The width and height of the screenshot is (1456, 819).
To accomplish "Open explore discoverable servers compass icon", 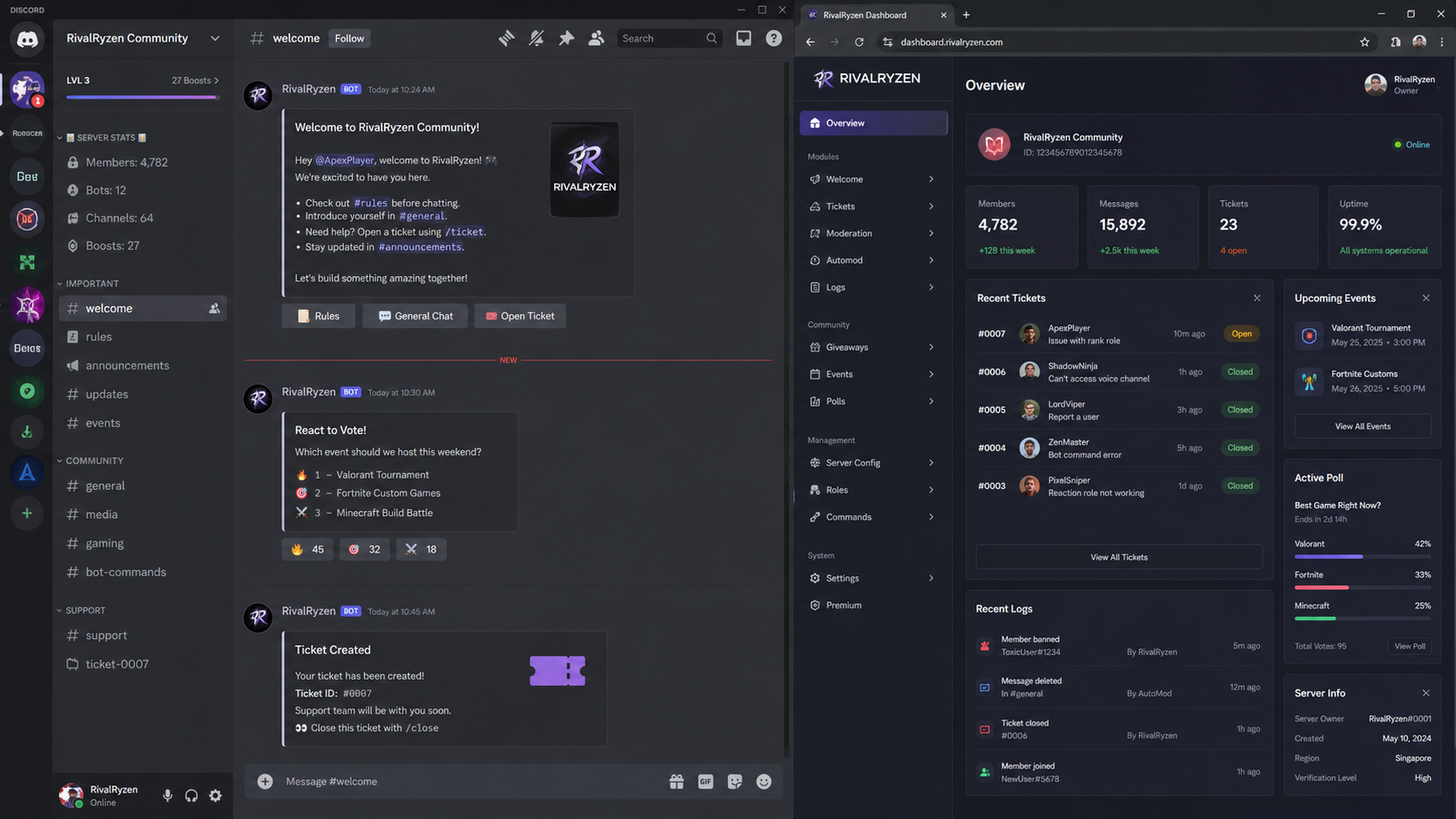I will [x=27, y=391].
